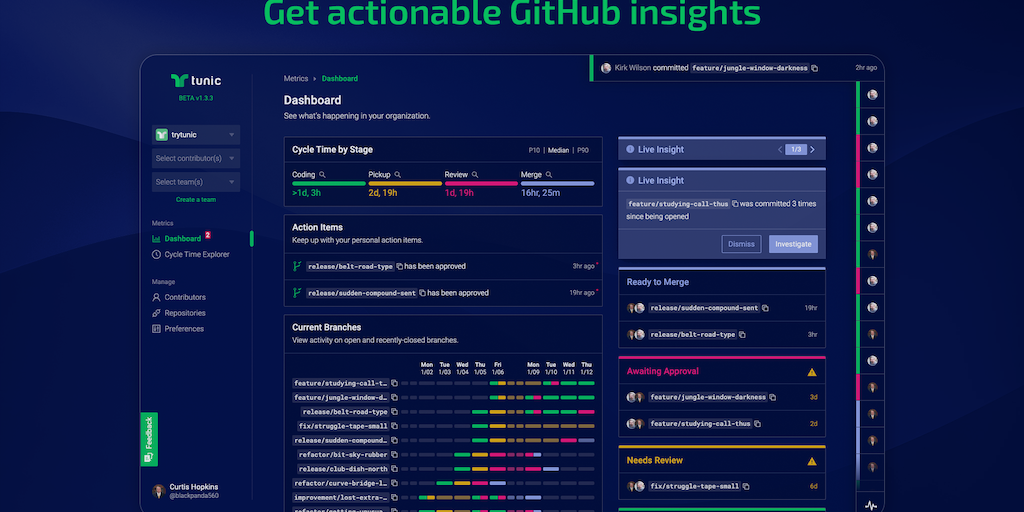Select the P10 percentile option
This screenshot has height=512, width=1024.
coord(534,150)
